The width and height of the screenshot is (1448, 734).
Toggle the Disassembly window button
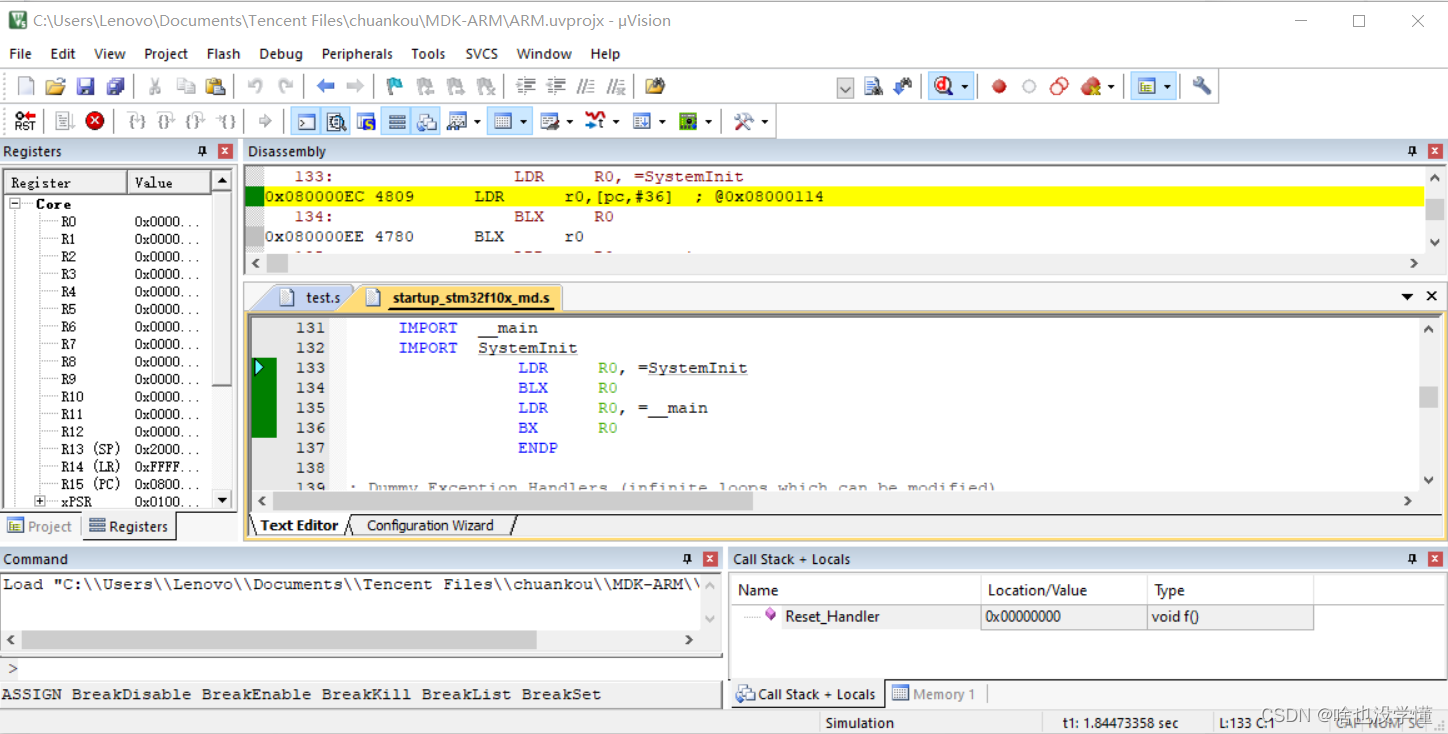click(336, 121)
